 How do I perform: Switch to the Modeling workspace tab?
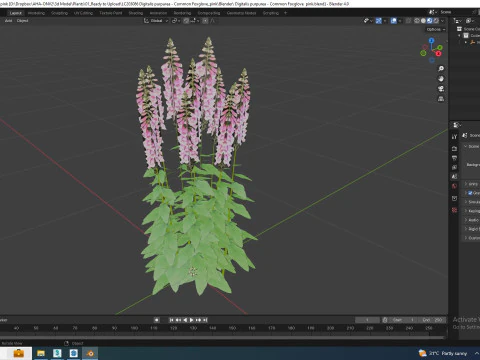click(x=36, y=13)
